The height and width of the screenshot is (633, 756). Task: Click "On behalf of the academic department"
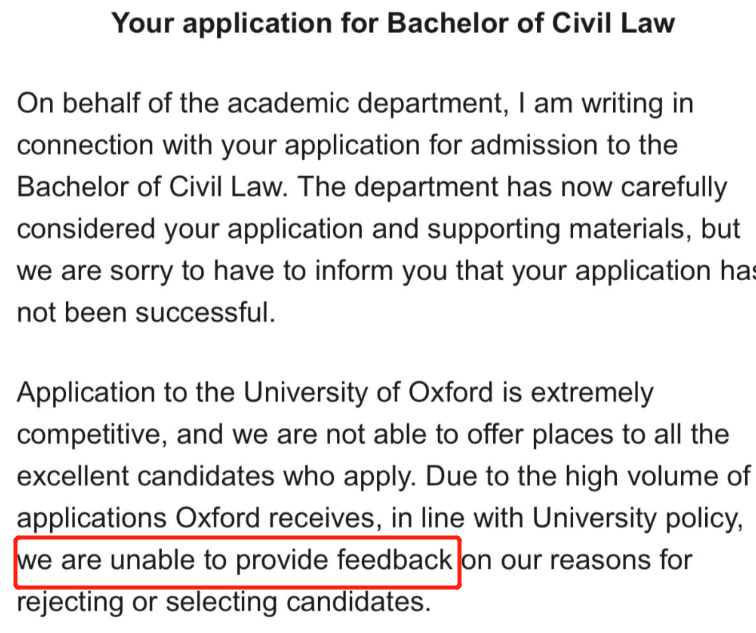point(259,104)
